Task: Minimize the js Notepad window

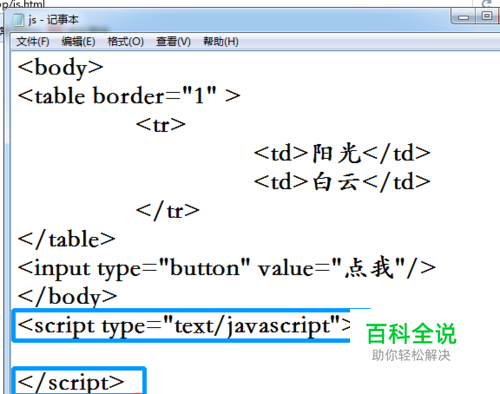Action: pyautogui.click(x=463, y=17)
